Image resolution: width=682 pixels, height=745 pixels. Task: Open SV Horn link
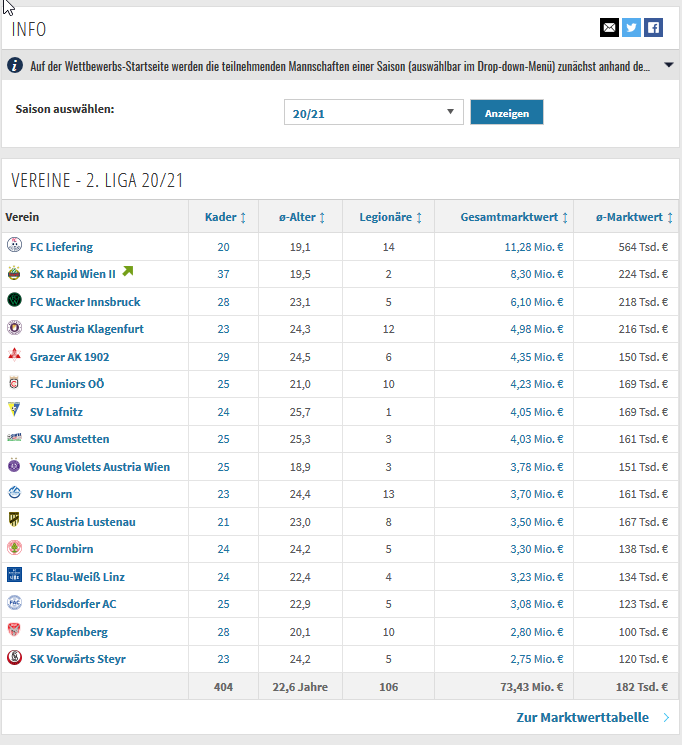point(51,494)
